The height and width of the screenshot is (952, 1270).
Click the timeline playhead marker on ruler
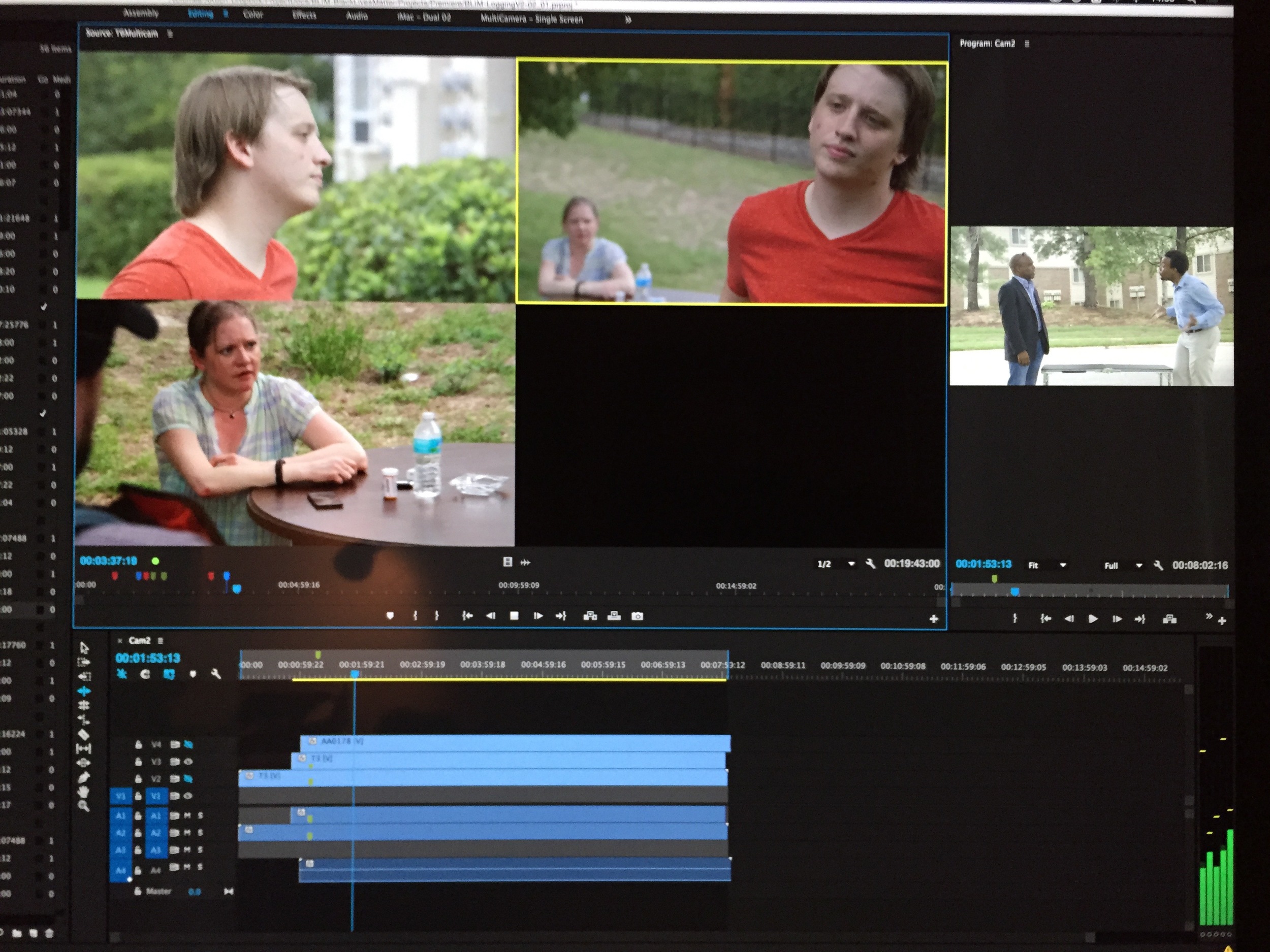(x=355, y=674)
